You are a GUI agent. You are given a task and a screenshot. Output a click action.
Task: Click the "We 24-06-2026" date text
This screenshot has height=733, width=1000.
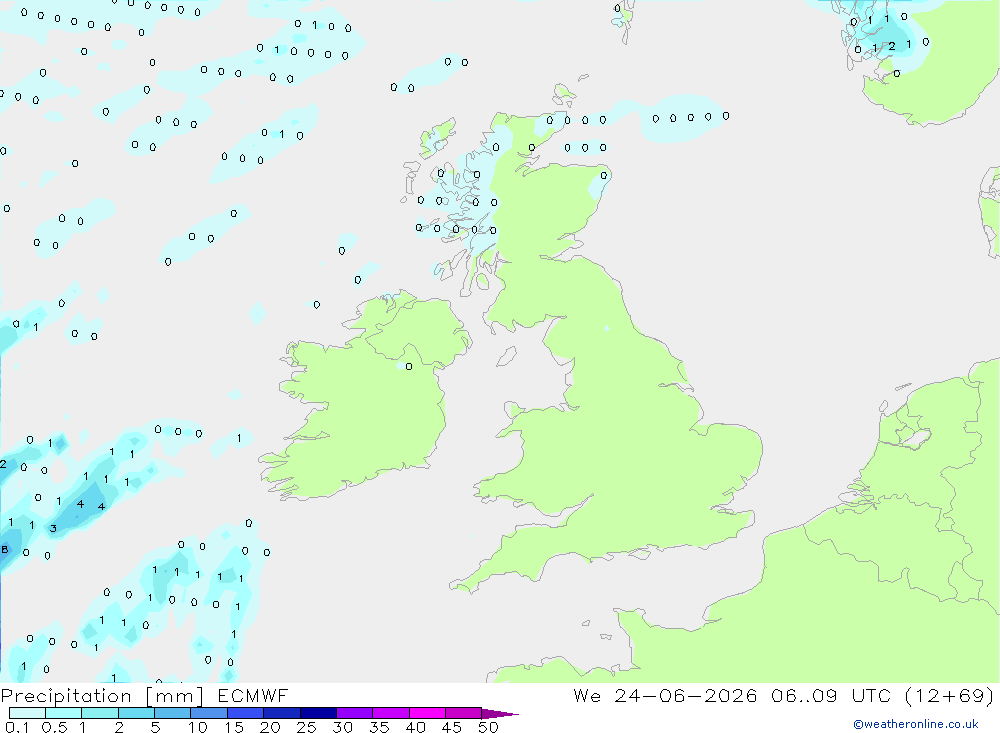pyautogui.click(x=665, y=695)
